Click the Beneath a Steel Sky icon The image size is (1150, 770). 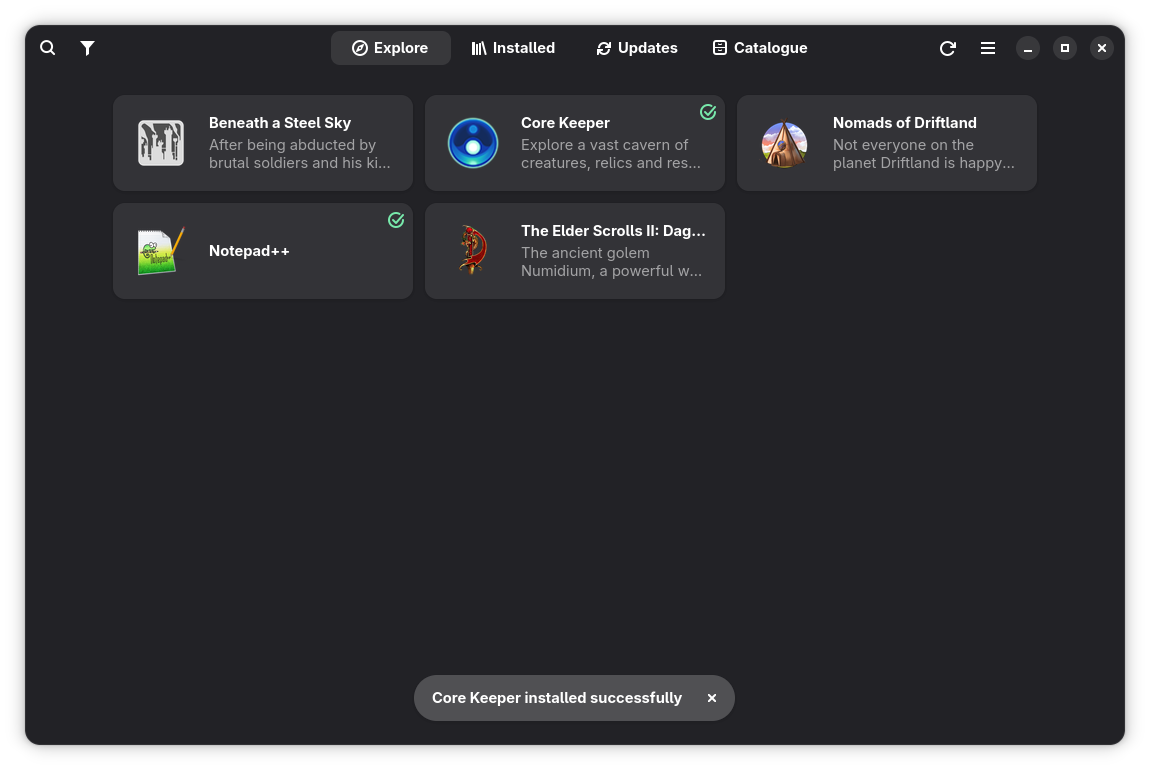coord(161,142)
